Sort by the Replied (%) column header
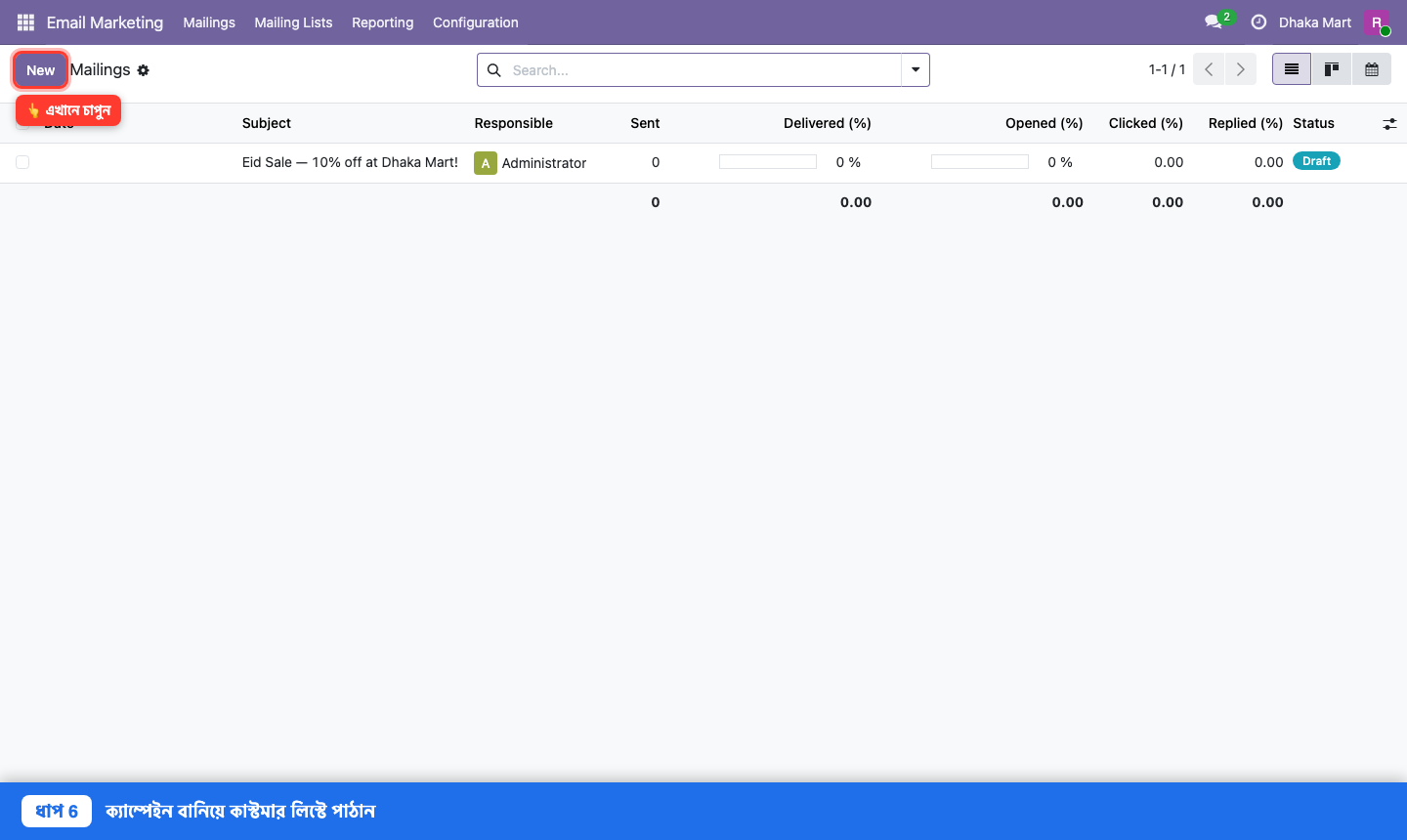 [1246, 123]
